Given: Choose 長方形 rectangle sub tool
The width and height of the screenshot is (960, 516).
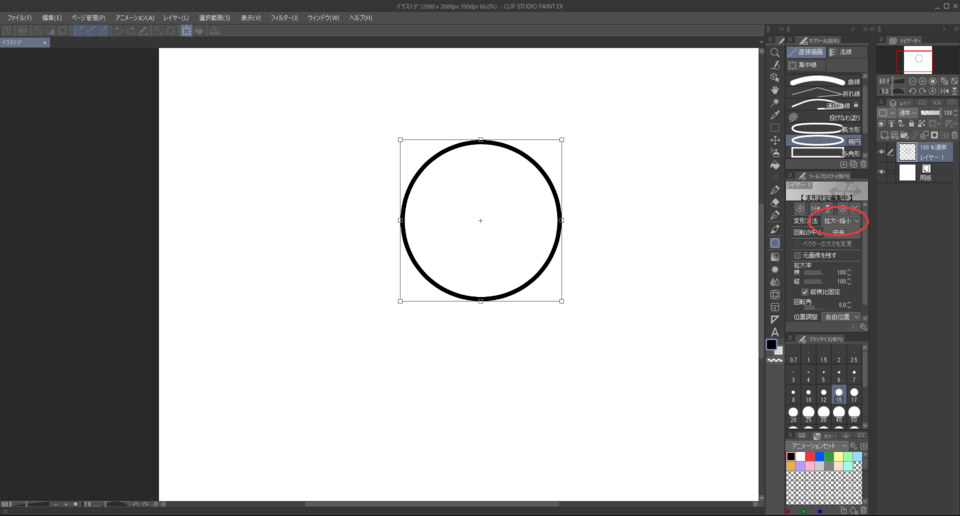Looking at the screenshot, I should pos(824,129).
